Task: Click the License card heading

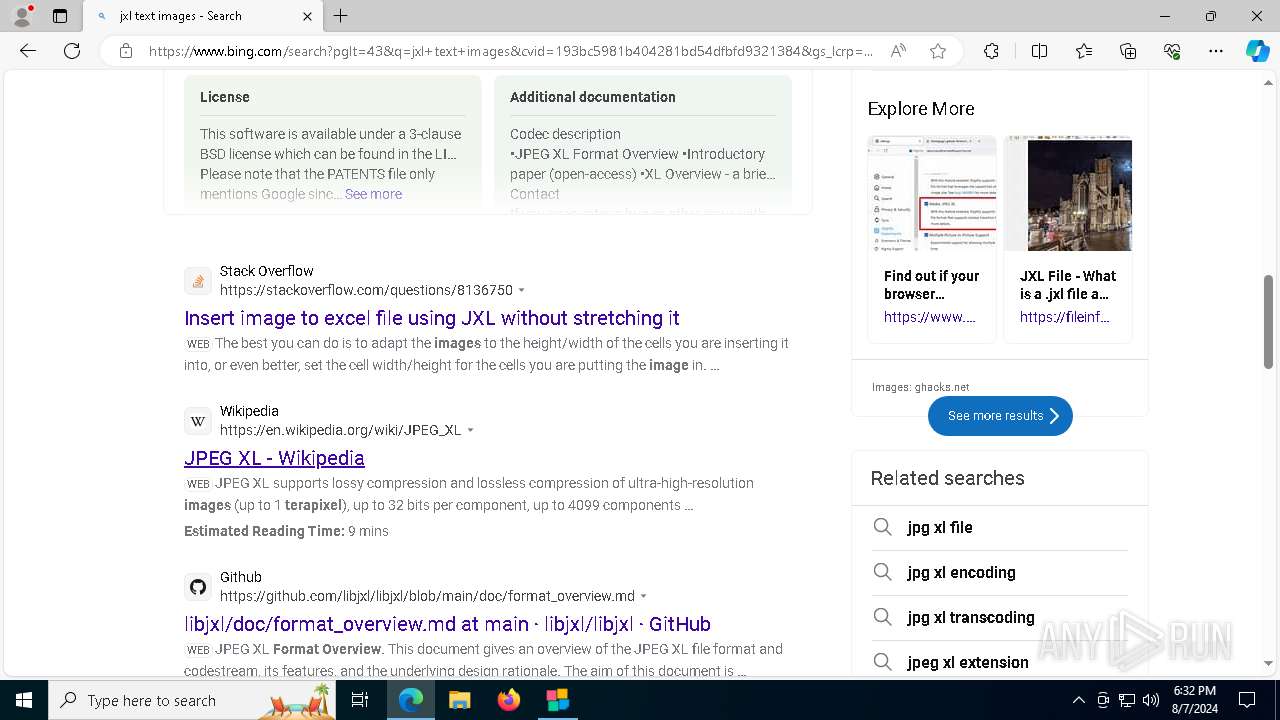Action: click(x=225, y=97)
